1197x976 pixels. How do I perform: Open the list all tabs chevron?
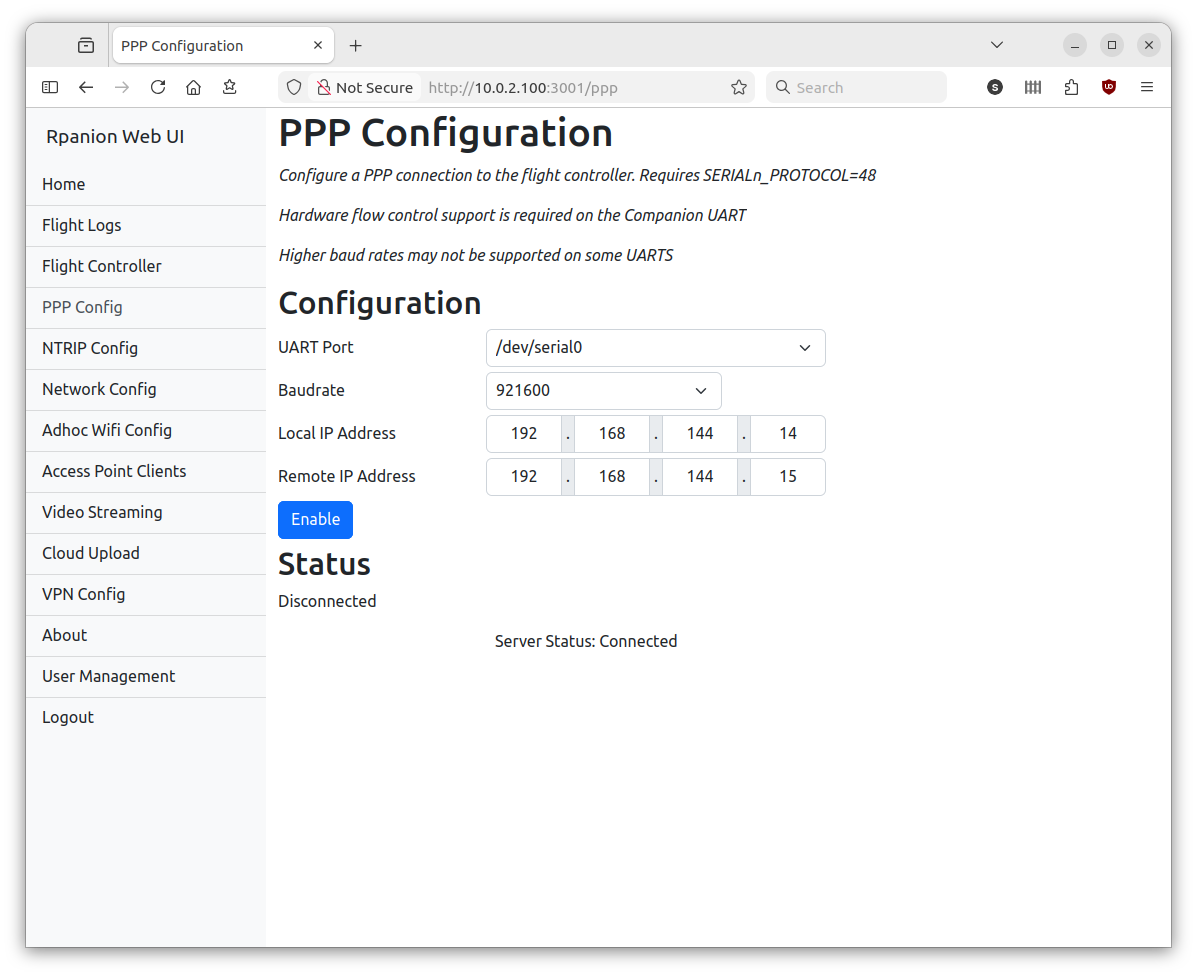point(997,45)
